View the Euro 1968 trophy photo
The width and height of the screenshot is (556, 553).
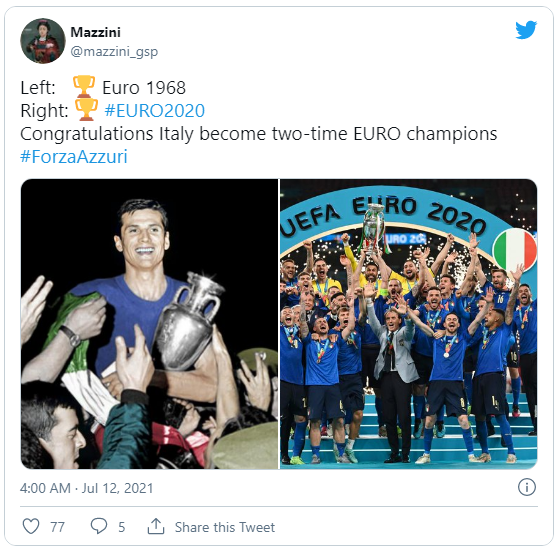click(x=150, y=324)
